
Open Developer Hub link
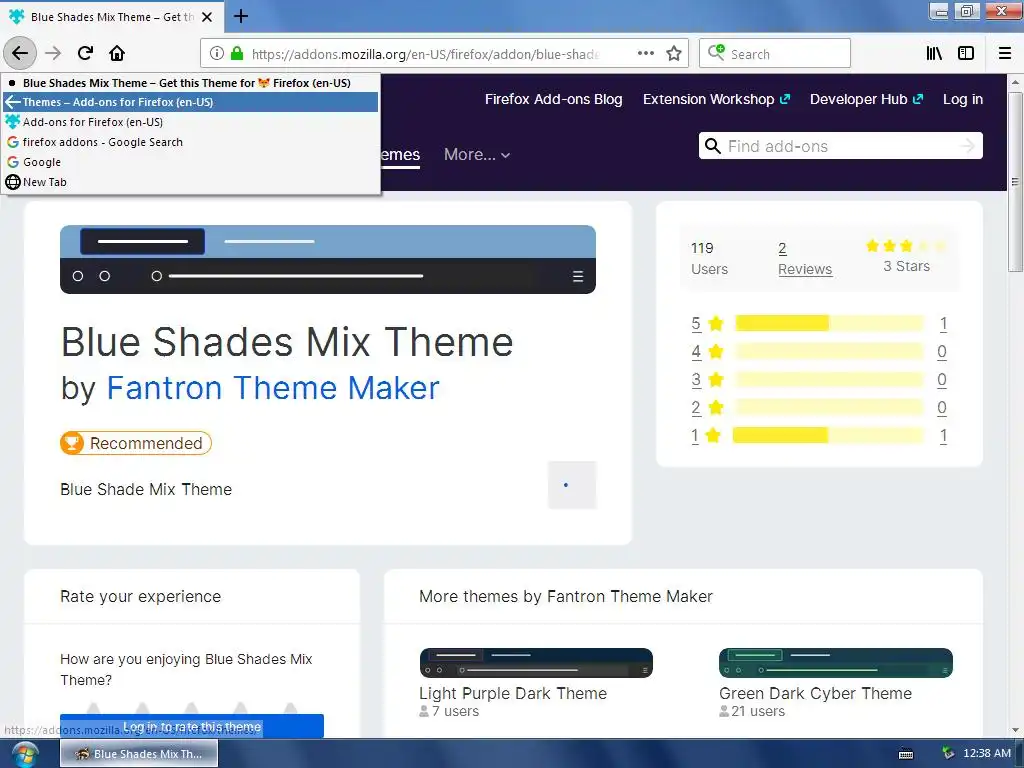[x=866, y=99]
